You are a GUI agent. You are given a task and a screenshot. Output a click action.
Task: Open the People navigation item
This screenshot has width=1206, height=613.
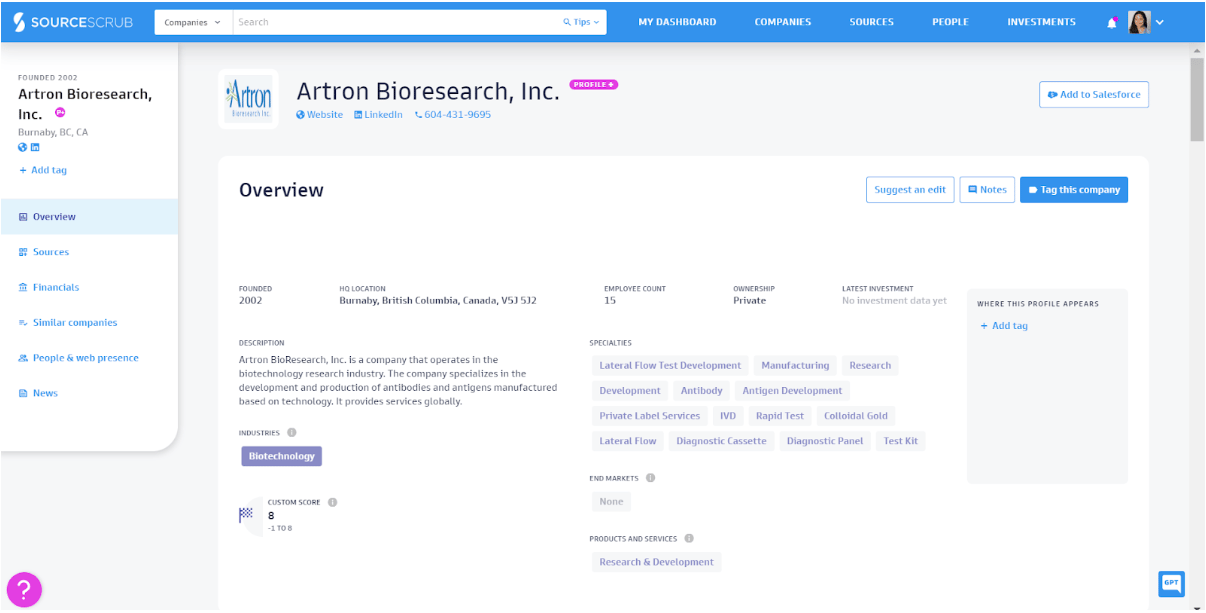click(950, 22)
